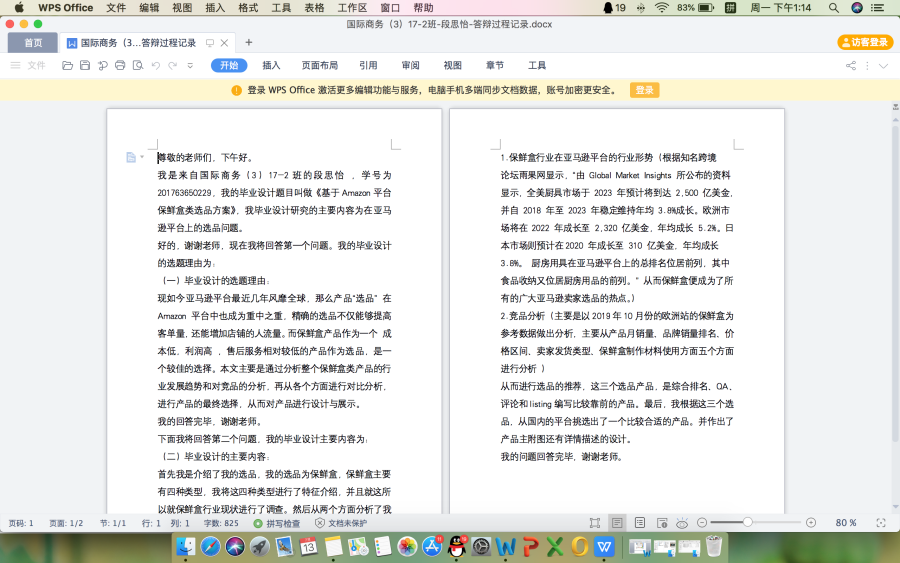Screen dimensions: 900x563
Task: Open the 审阅 ribbon tab
Action: point(410,65)
